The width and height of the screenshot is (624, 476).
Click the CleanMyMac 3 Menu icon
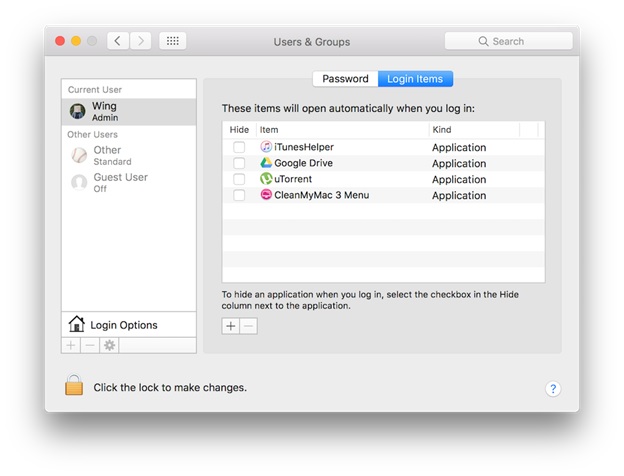click(x=266, y=195)
